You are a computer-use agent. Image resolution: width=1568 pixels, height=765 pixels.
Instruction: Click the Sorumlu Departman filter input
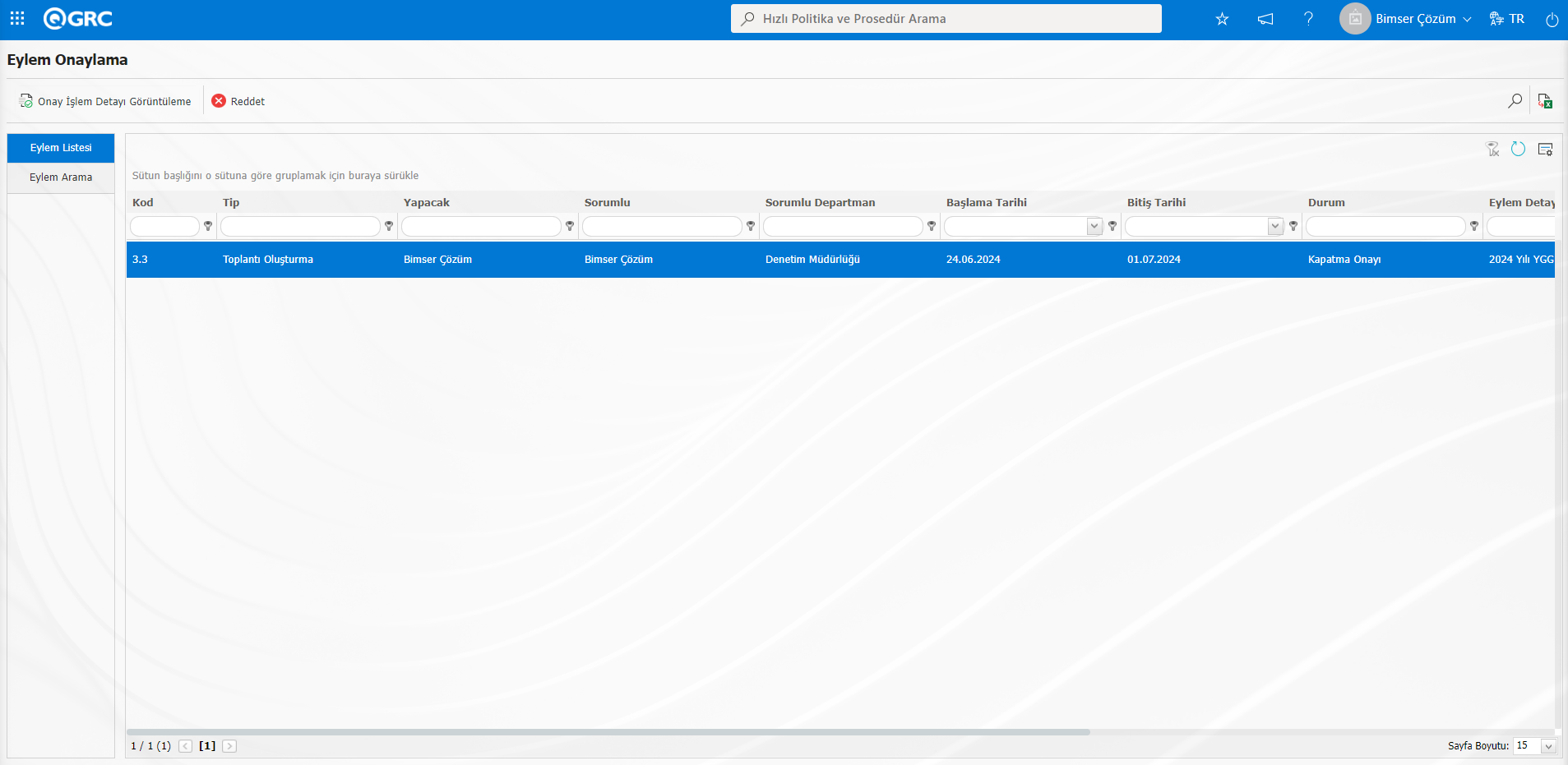pyautogui.click(x=843, y=226)
